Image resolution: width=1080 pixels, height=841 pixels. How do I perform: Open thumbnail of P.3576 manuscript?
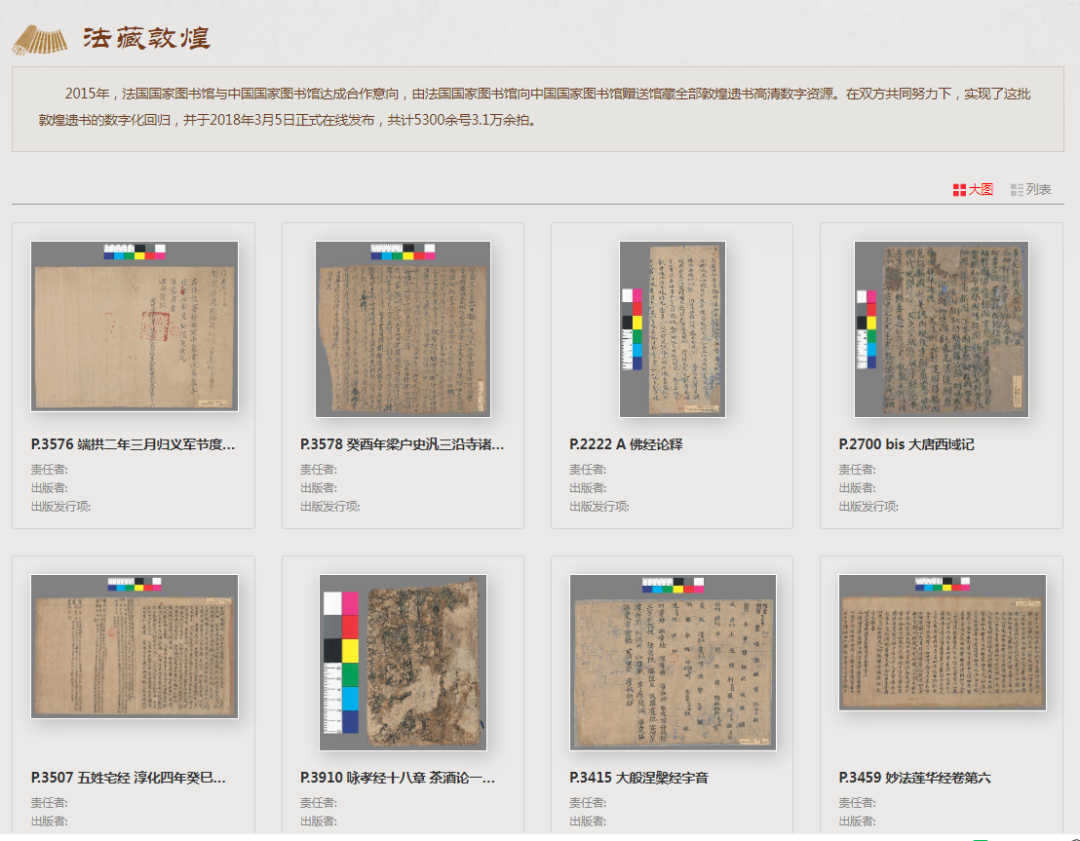click(x=134, y=326)
